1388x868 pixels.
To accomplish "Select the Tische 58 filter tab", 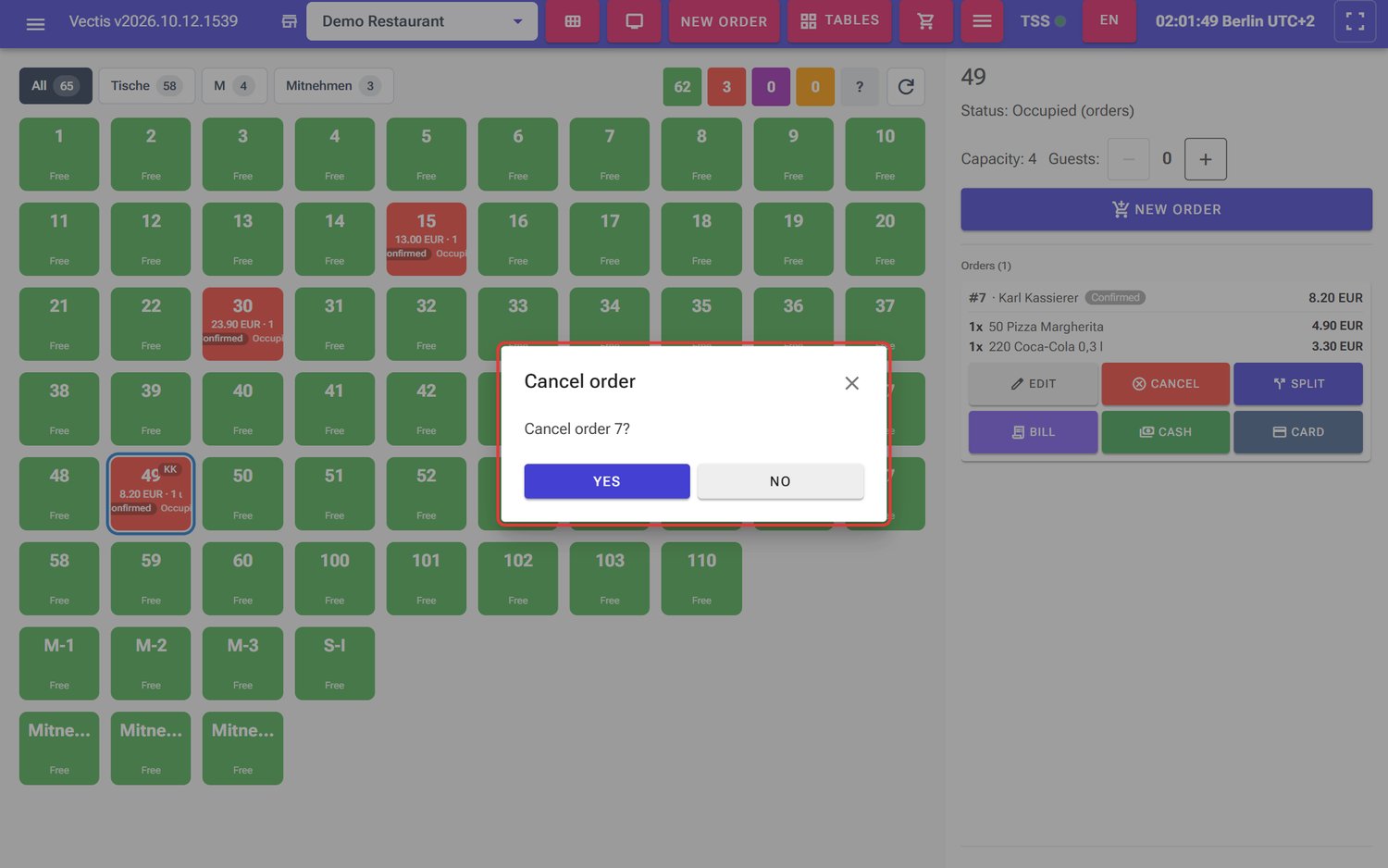I will coord(146,86).
